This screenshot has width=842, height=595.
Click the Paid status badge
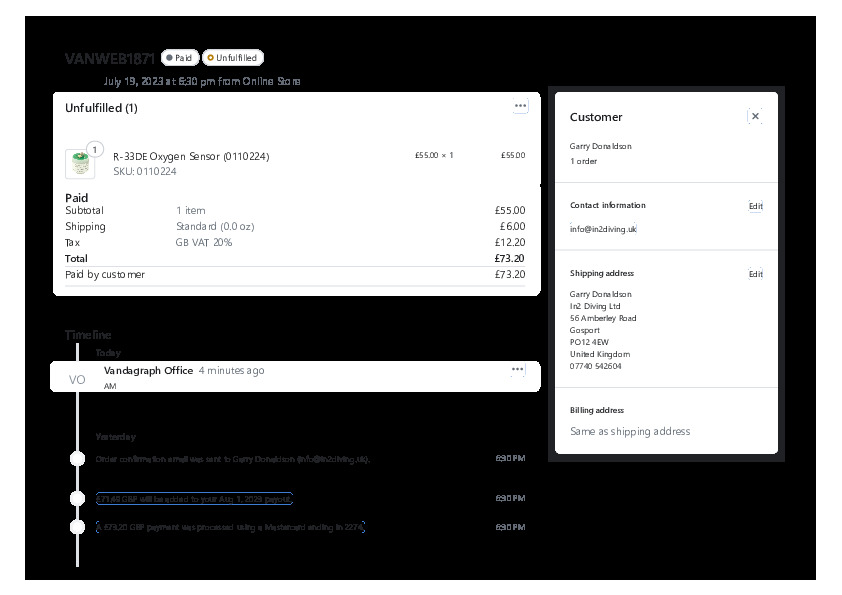pos(180,58)
